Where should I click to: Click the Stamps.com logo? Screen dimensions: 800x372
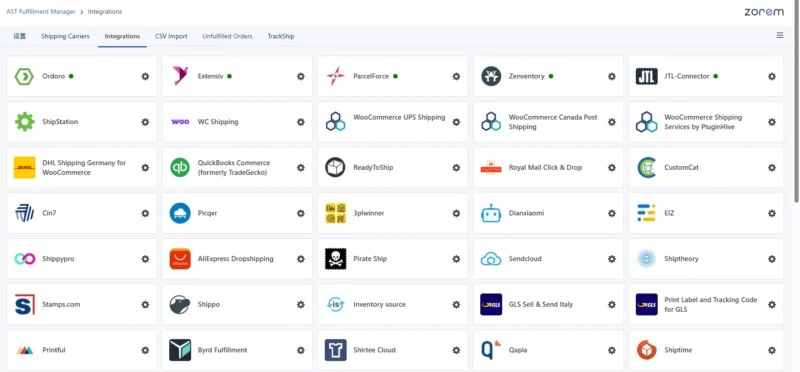click(24, 304)
